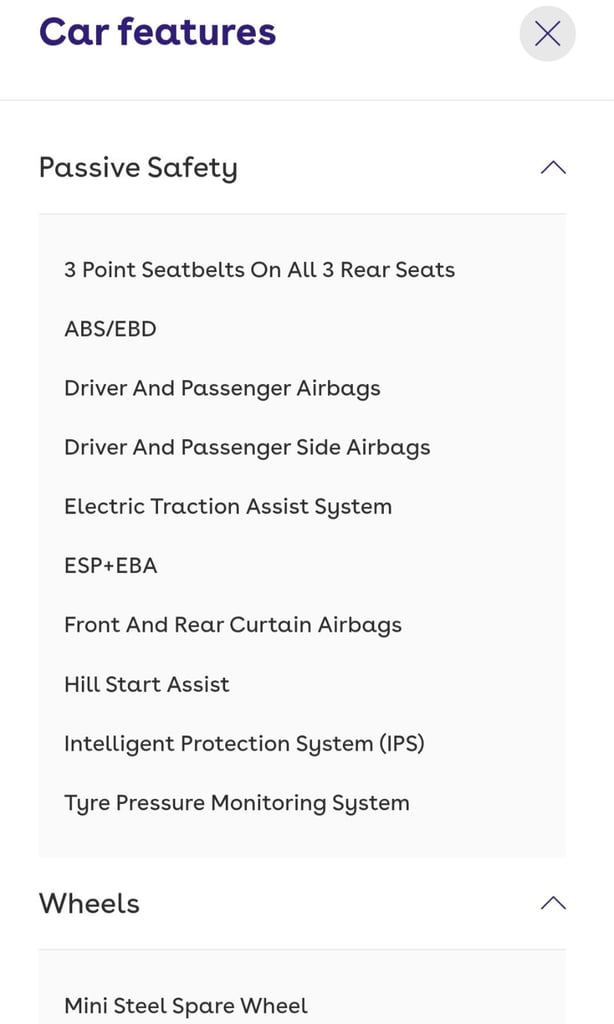This screenshot has height=1024, width=614.
Task: Click Driver And Passenger Side Airbags item
Action: (247, 447)
